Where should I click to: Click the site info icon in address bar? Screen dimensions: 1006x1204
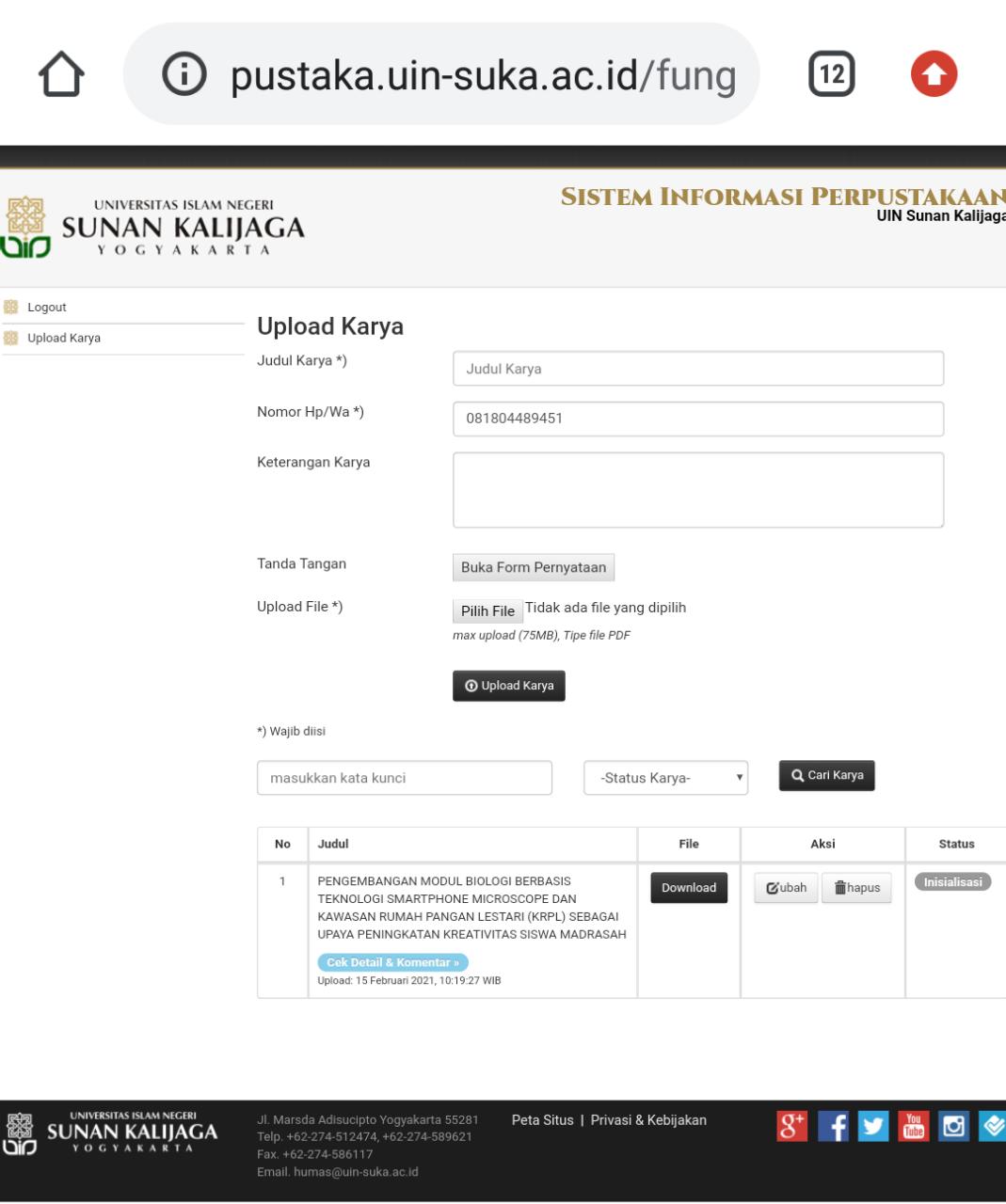184,75
